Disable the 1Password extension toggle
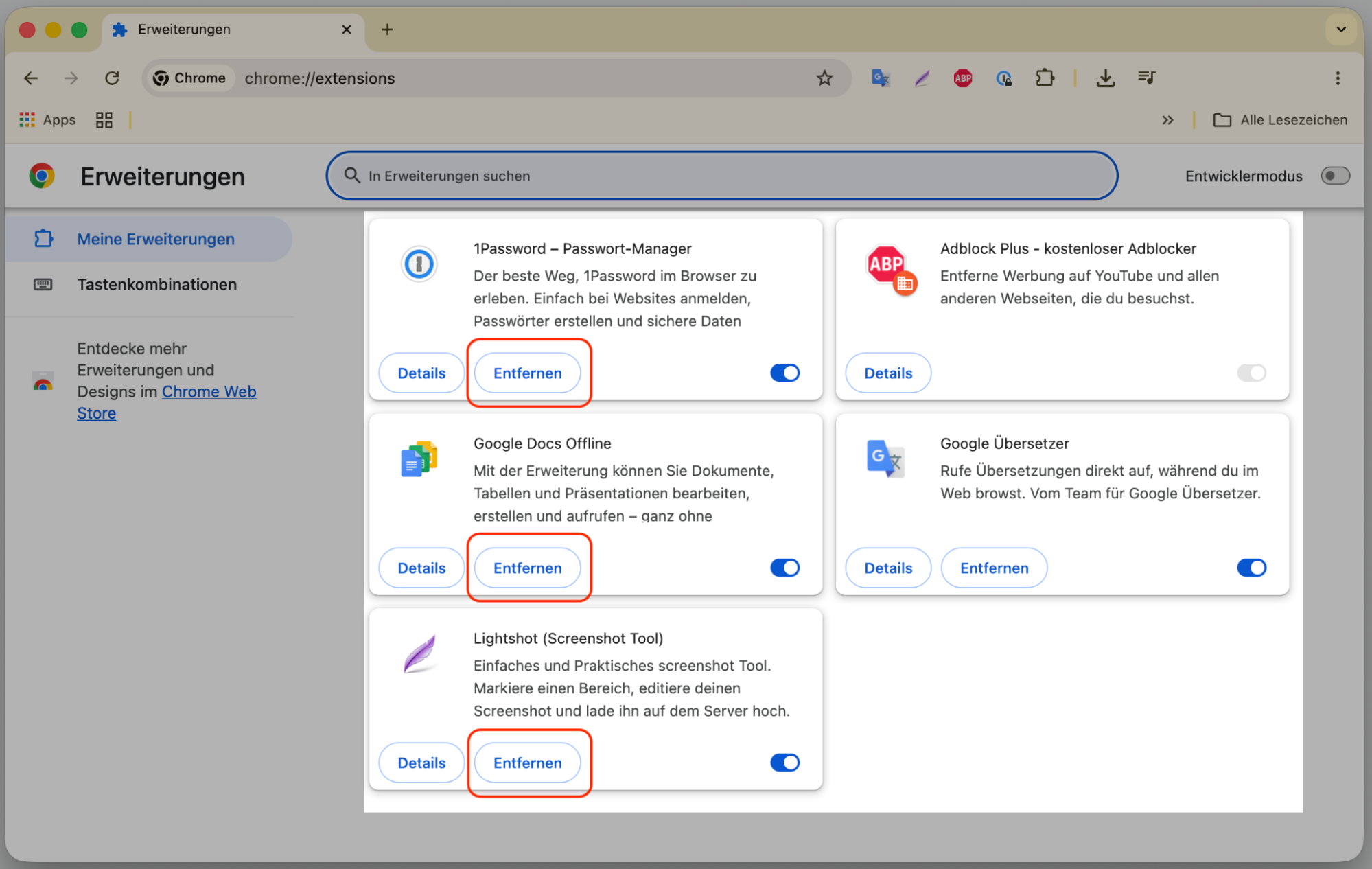 (x=784, y=373)
